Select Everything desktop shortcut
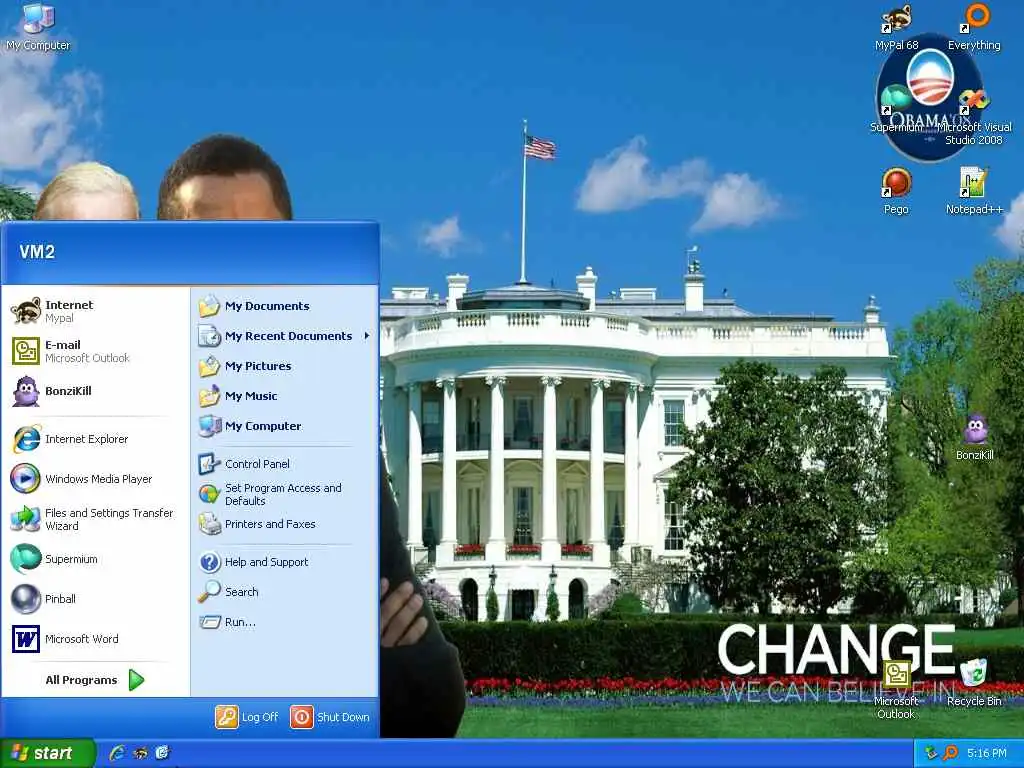The image size is (1024, 768). tap(974, 27)
